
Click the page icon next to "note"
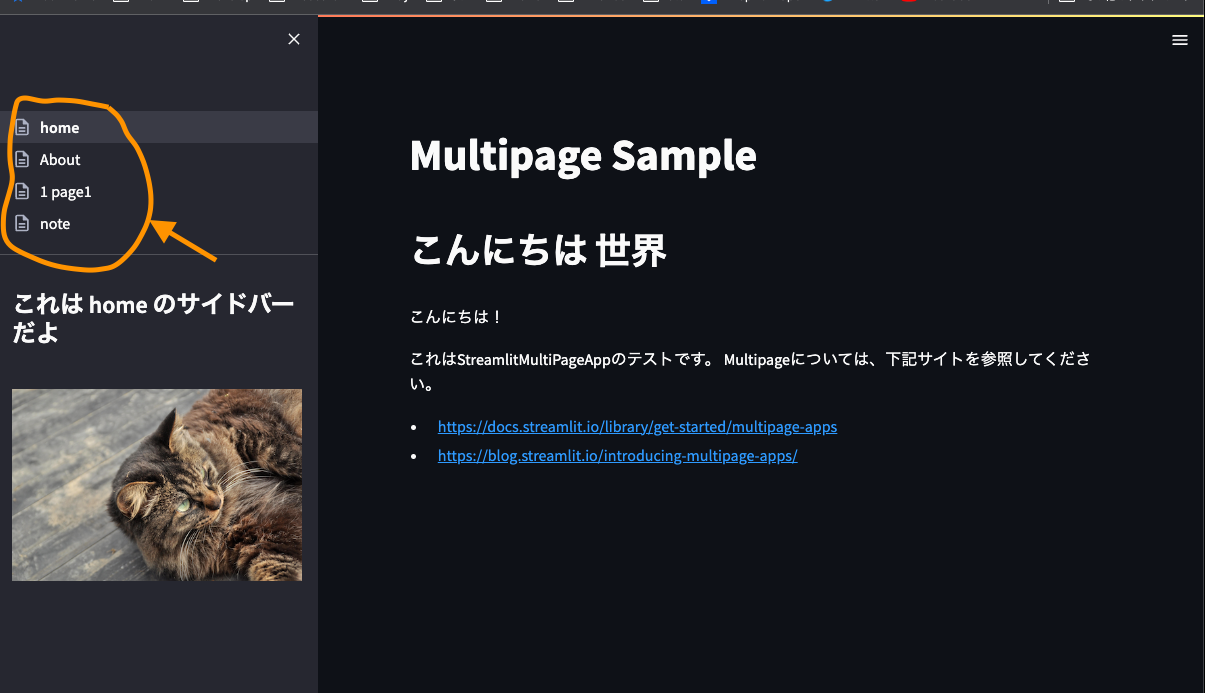pyautogui.click(x=22, y=223)
